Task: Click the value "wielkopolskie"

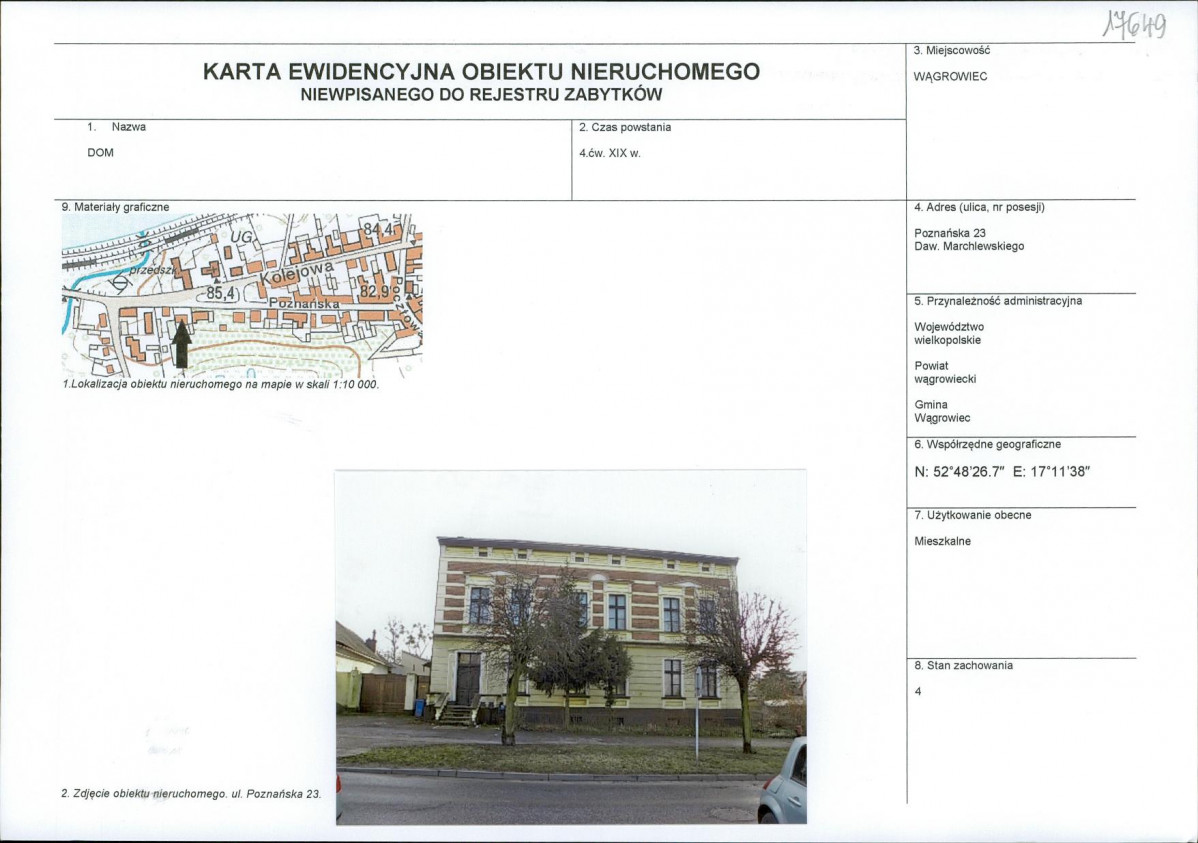Action: tap(947, 340)
